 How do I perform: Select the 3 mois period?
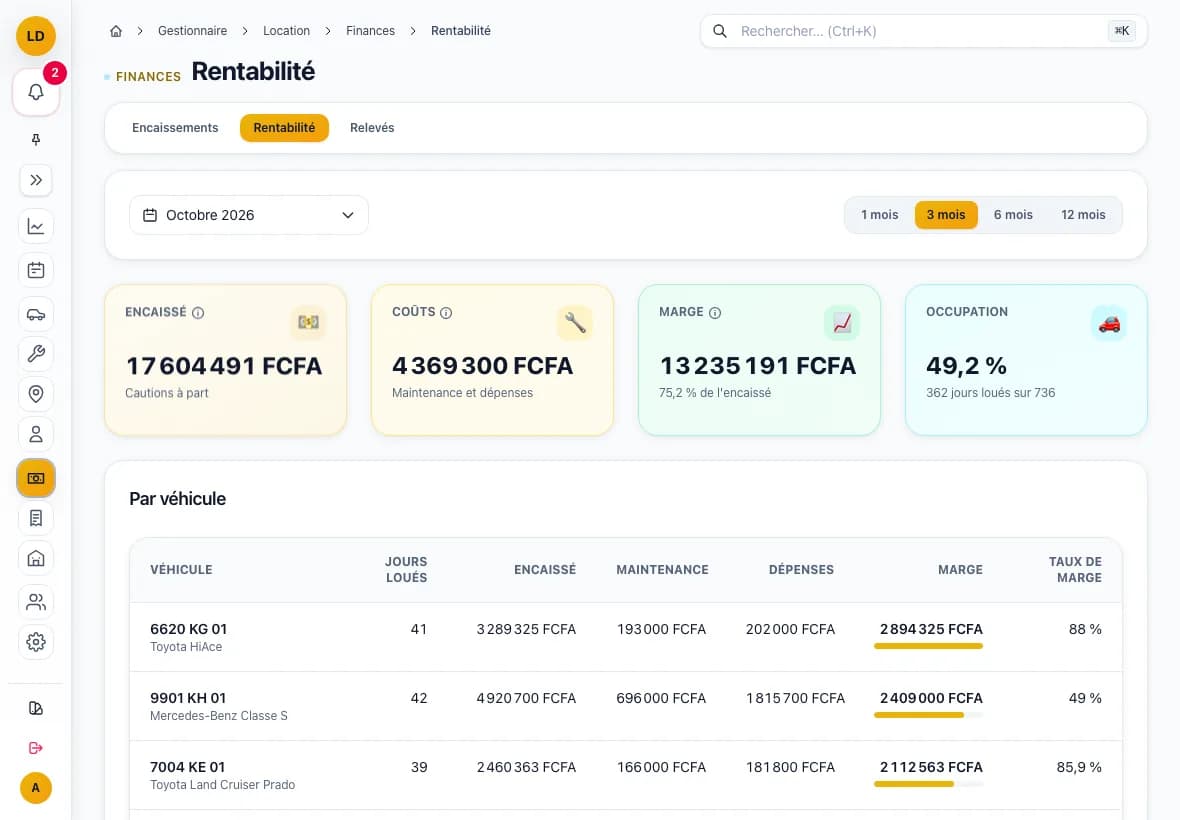click(946, 215)
